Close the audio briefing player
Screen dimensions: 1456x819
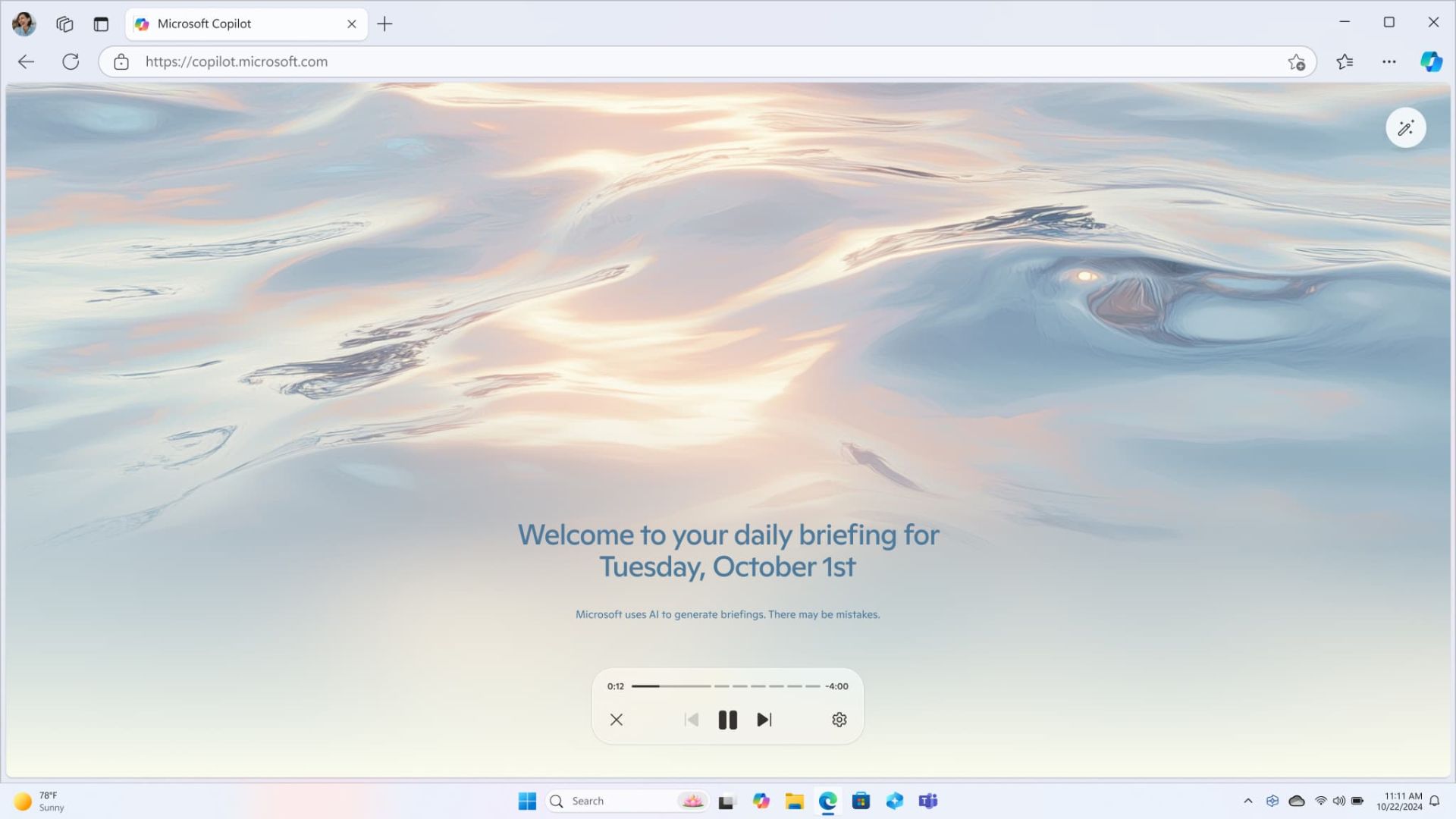[615, 719]
